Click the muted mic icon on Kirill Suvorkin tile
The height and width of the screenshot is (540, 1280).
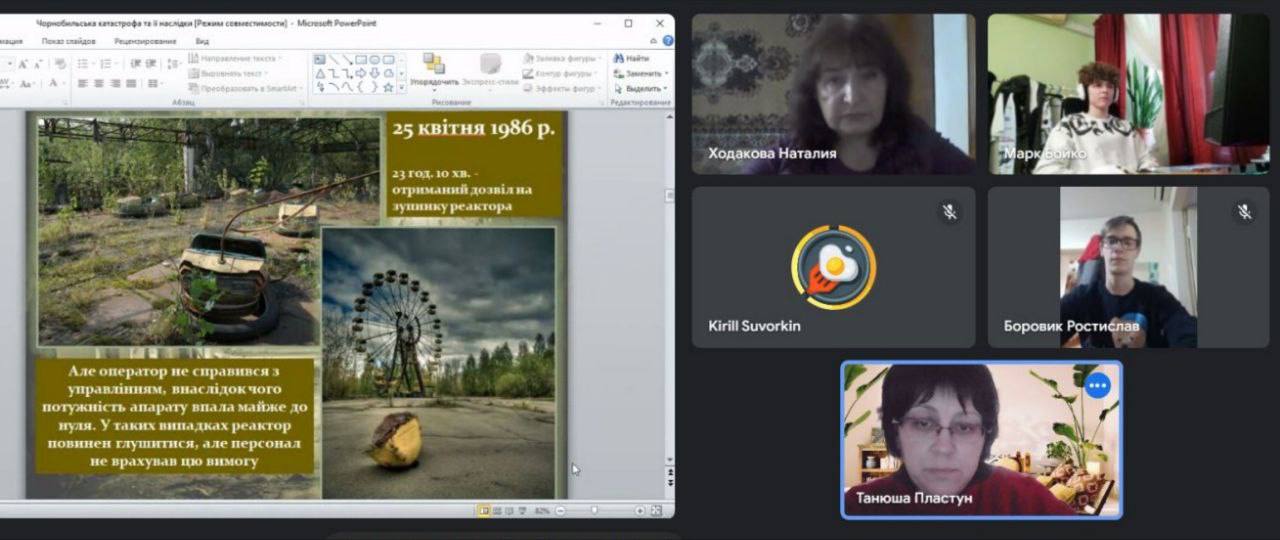pyautogui.click(x=949, y=211)
